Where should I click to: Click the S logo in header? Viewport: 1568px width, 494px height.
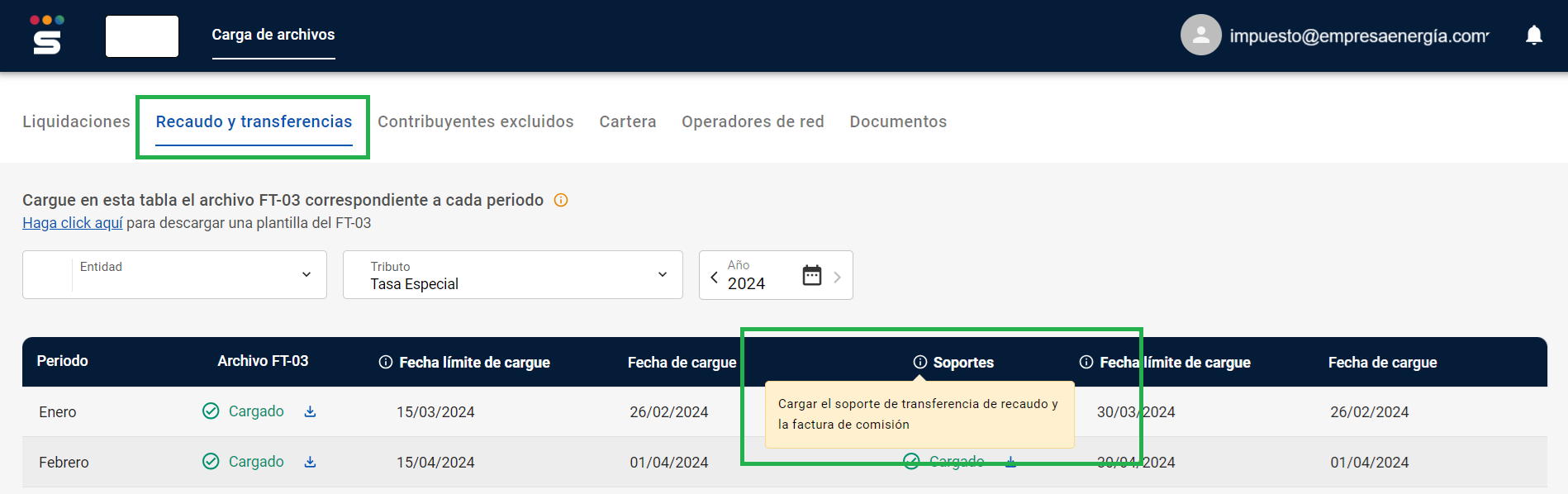tap(47, 35)
